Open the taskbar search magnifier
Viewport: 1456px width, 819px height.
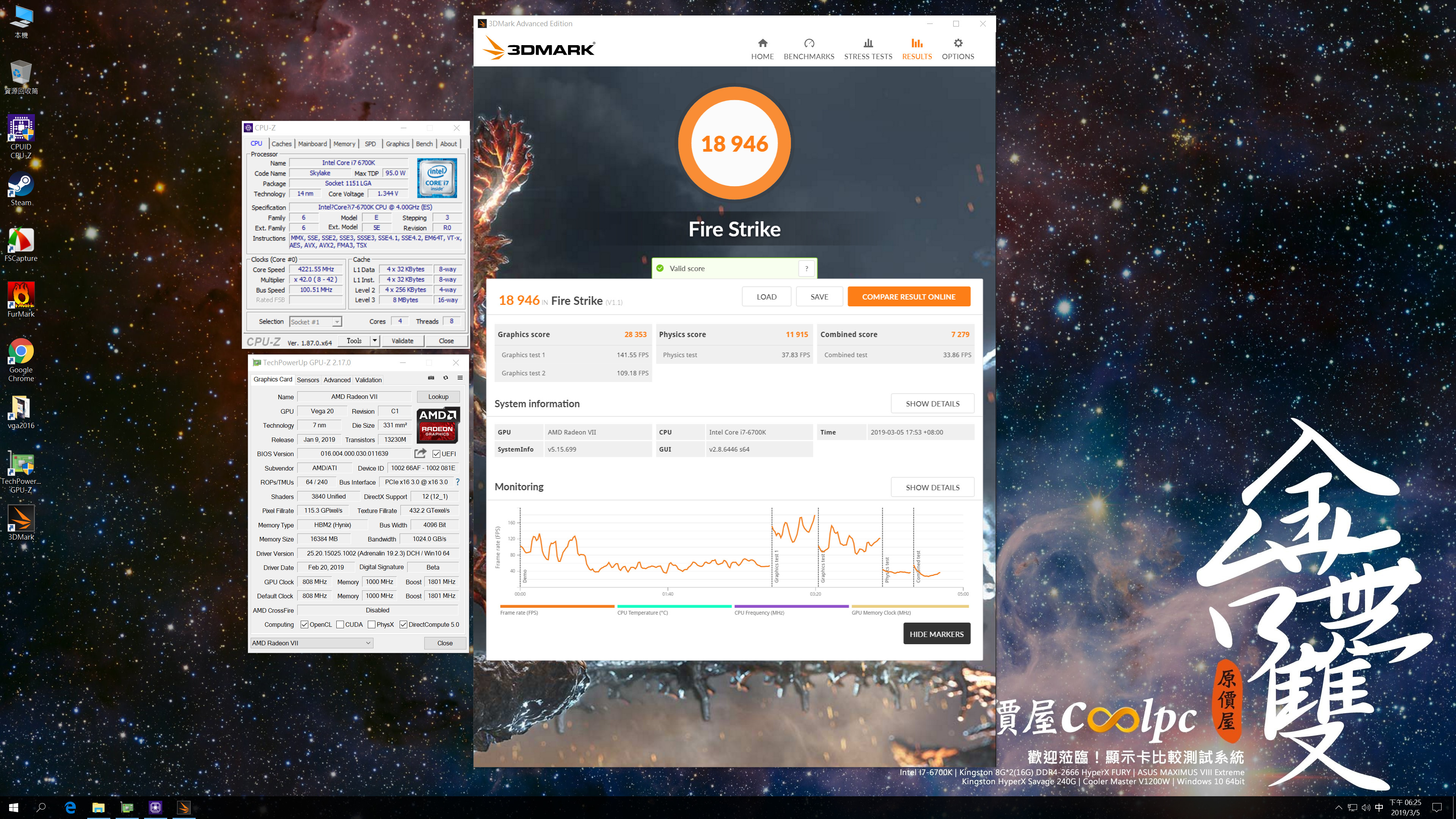(x=41, y=807)
